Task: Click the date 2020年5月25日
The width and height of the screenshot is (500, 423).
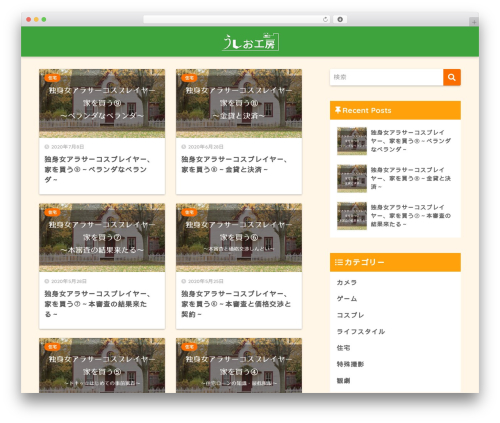Action: (206, 281)
